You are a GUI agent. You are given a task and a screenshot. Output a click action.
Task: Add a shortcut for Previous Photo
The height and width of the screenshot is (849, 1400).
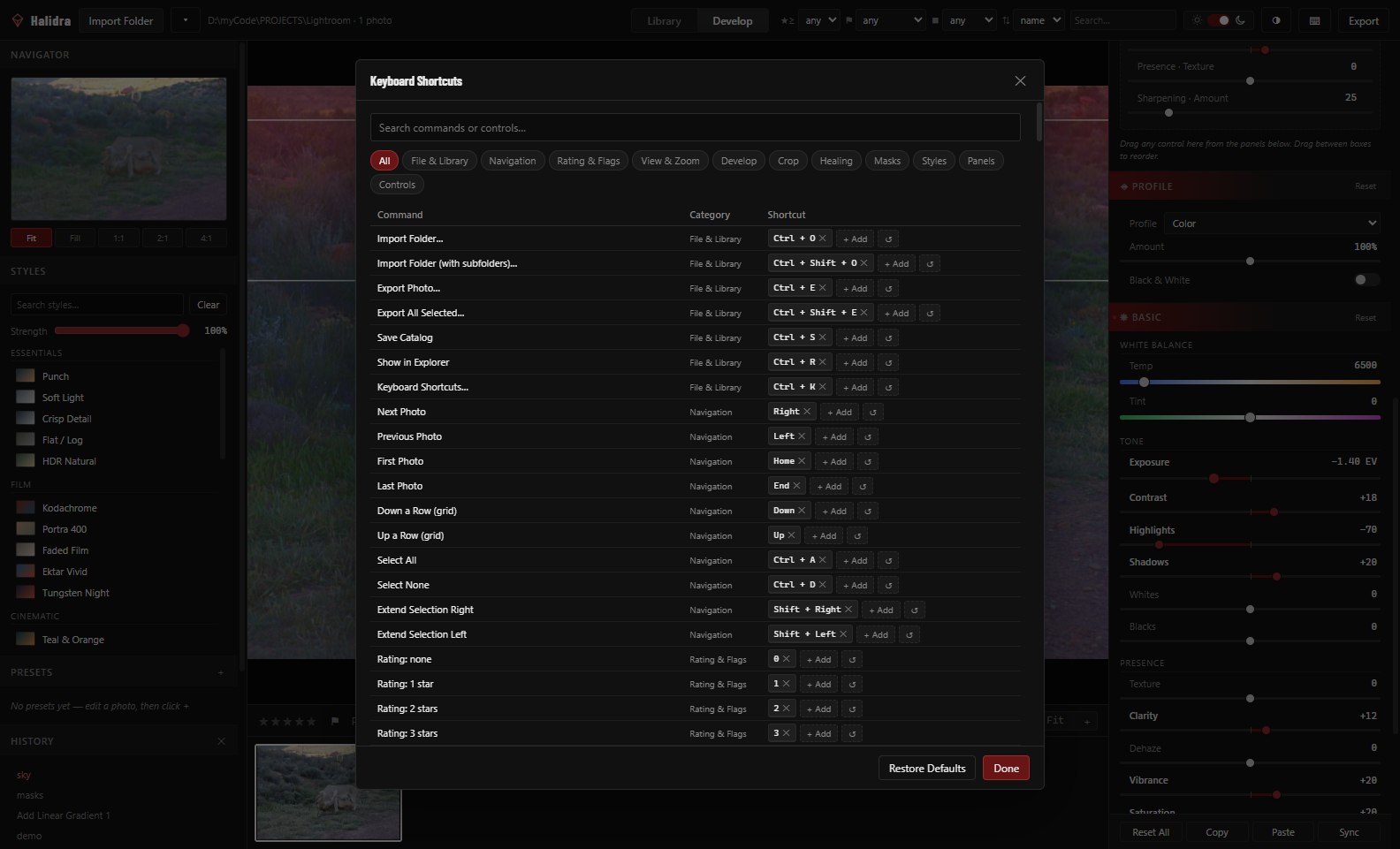click(834, 436)
